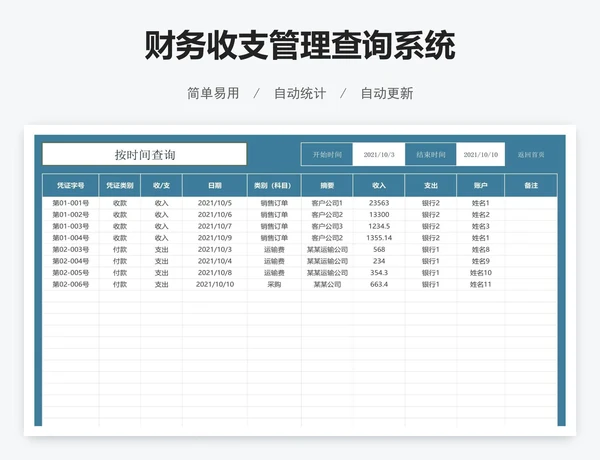Click 某某运输公司 in row 第02-003号
This screenshot has width=600, height=460.
pyautogui.click(x=327, y=250)
